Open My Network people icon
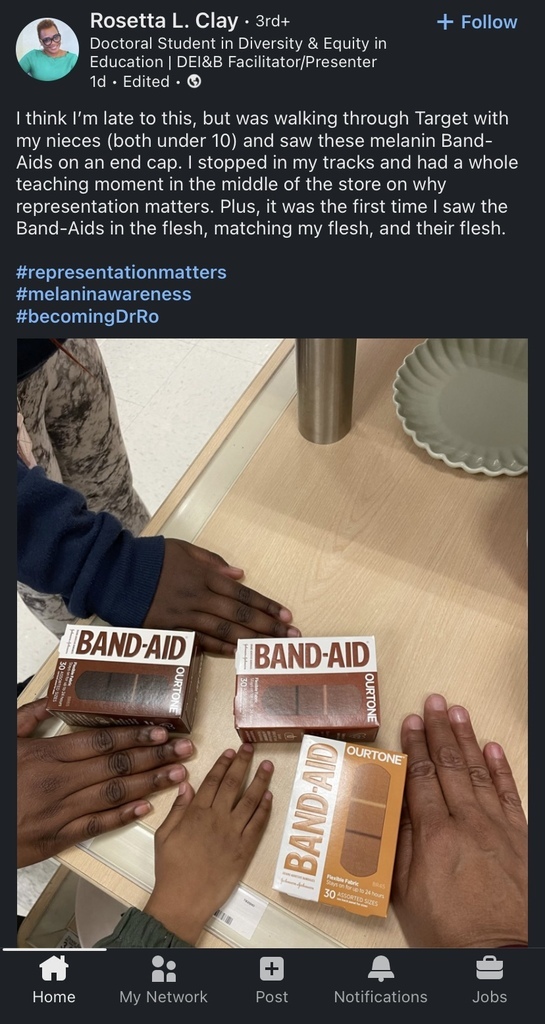The height and width of the screenshot is (1024, 545). [x=163, y=968]
